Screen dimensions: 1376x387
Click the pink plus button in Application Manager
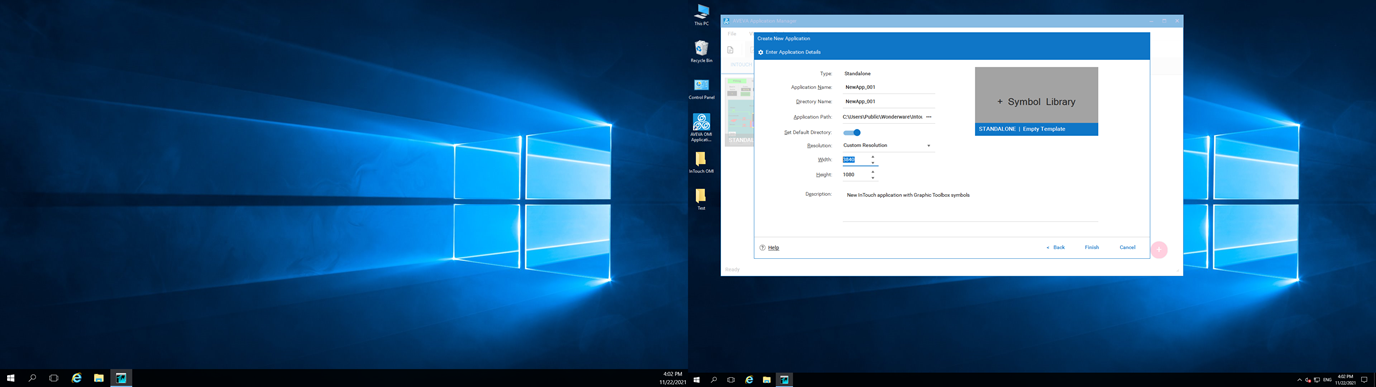pyautogui.click(x=1159, y=250)
